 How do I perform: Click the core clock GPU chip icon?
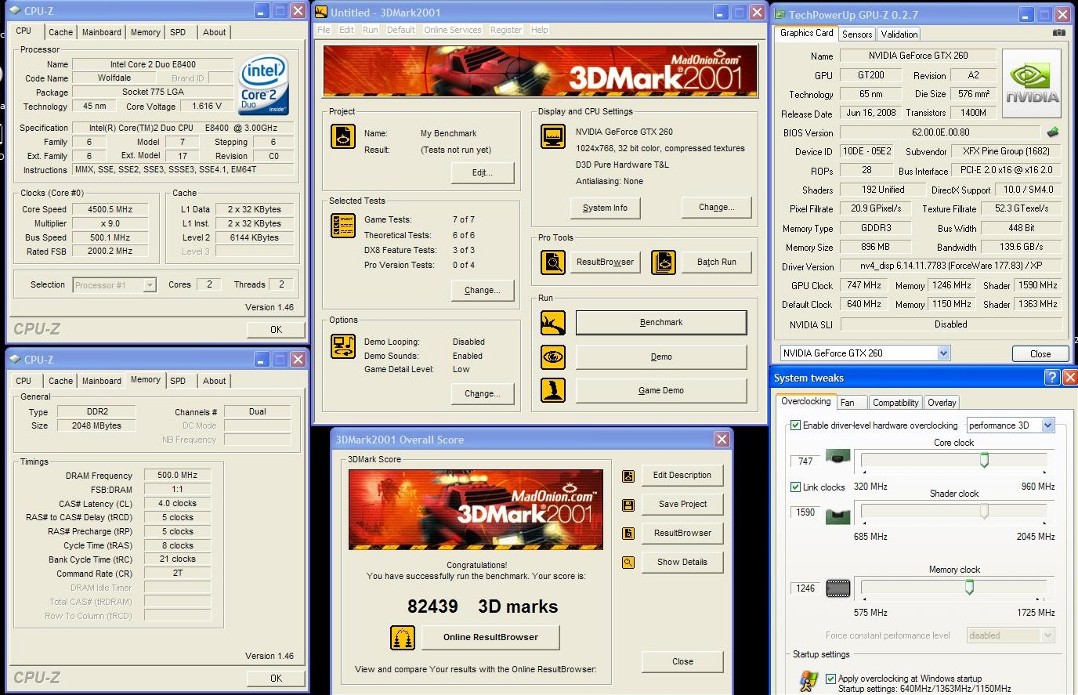coord(837,456)
